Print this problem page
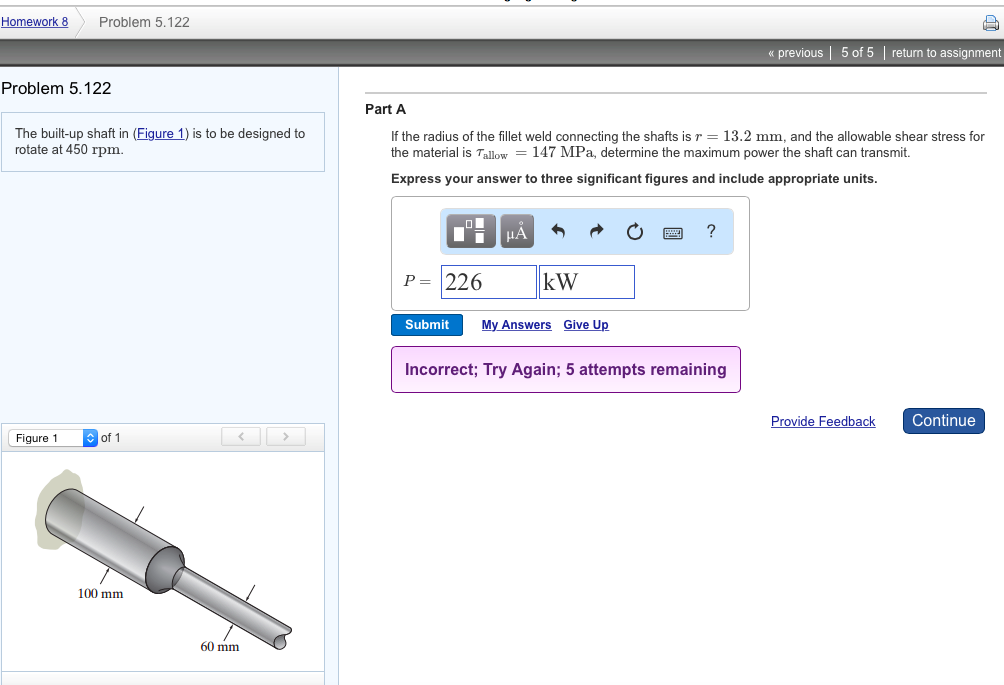1004x685 pixels. click(x=991, y=23)
